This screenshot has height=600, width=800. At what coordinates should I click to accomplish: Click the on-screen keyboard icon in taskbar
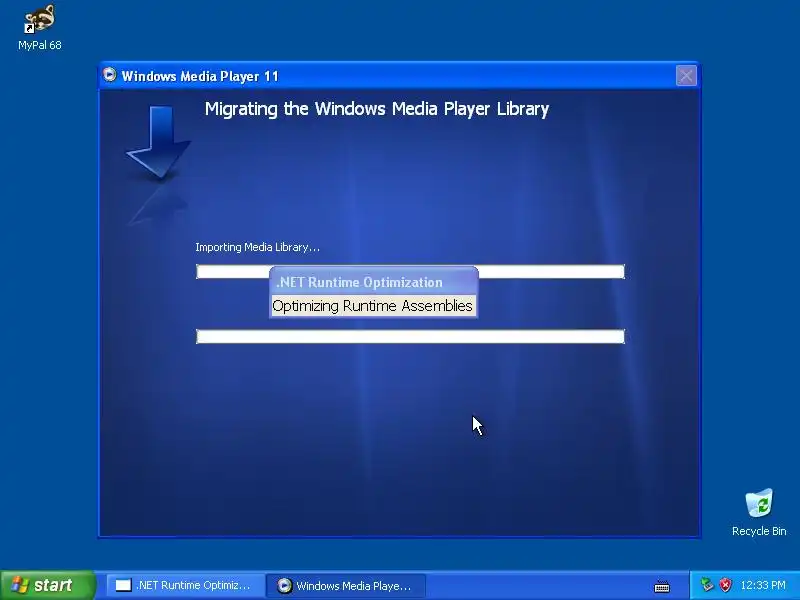click(x=662, y=586)
